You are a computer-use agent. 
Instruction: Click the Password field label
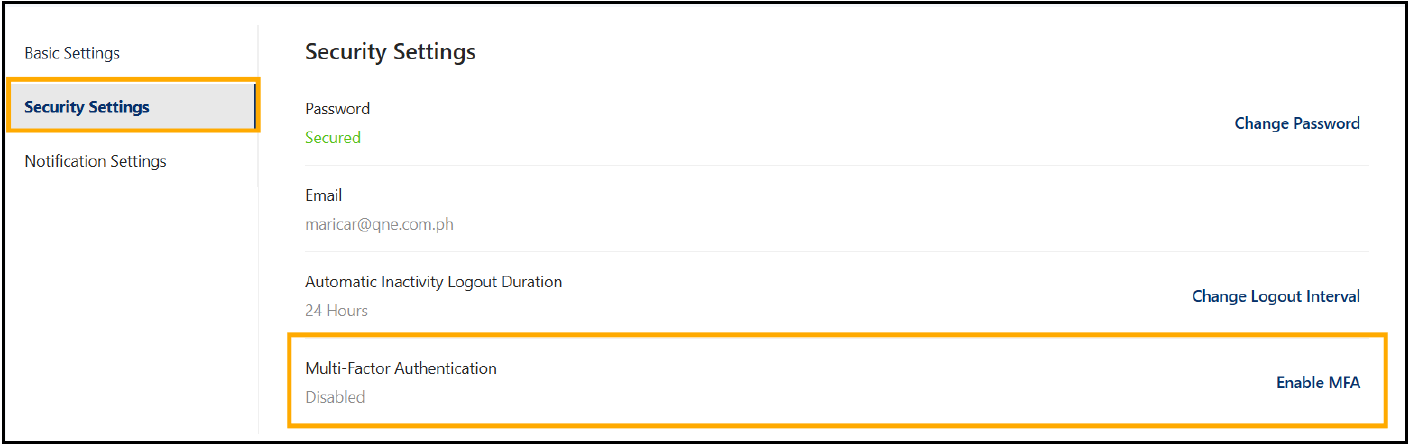pos(337,109)
